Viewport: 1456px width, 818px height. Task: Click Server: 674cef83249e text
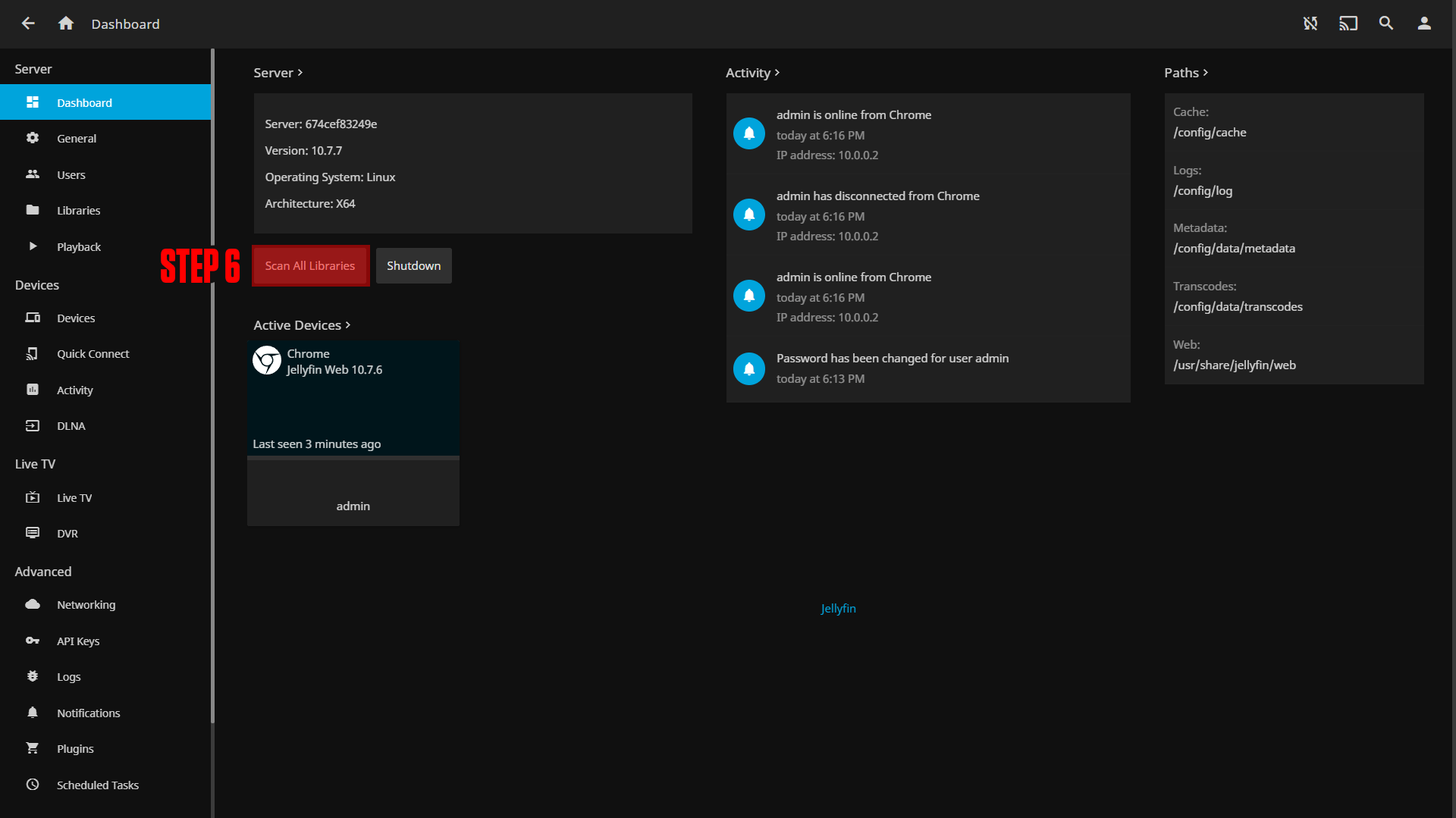321,124
